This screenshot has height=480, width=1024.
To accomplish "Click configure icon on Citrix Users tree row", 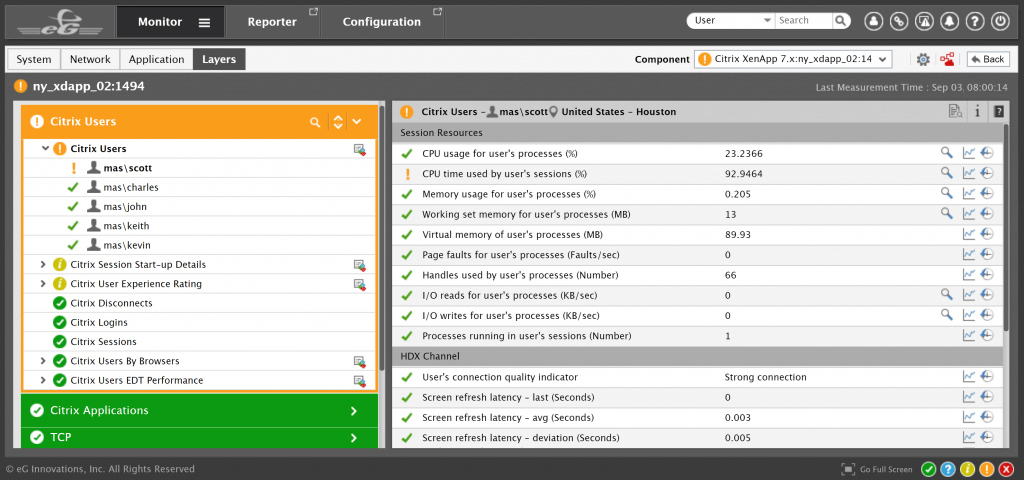I will pyautogui.click(x=359, y=149).
